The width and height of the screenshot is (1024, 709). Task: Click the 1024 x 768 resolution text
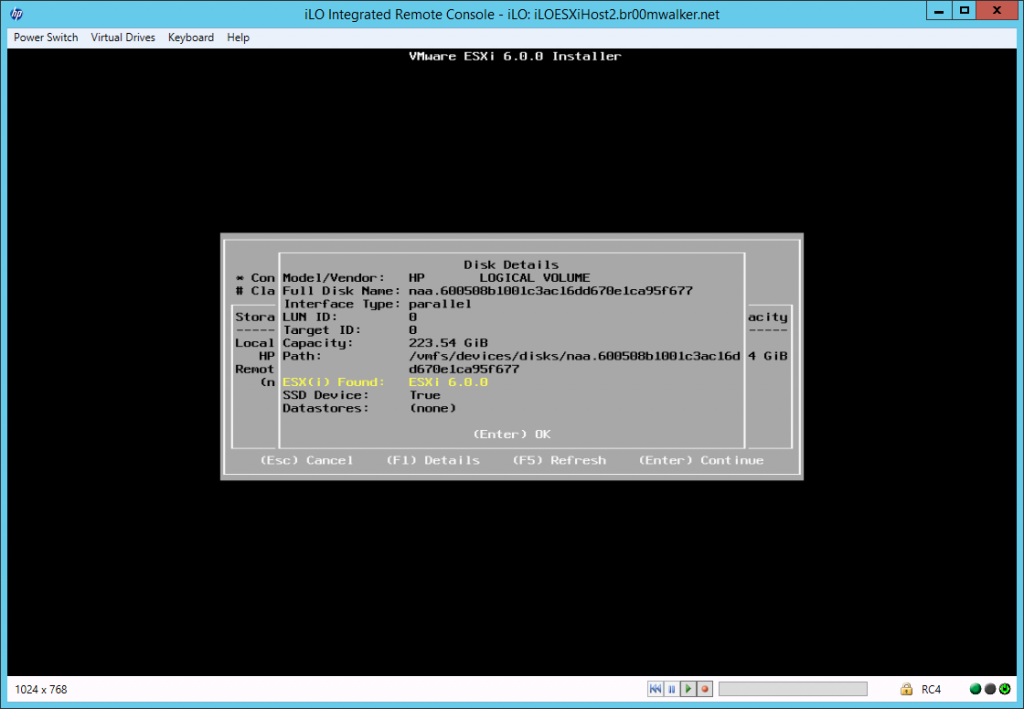pyautogui.click(x=40, y=689)
